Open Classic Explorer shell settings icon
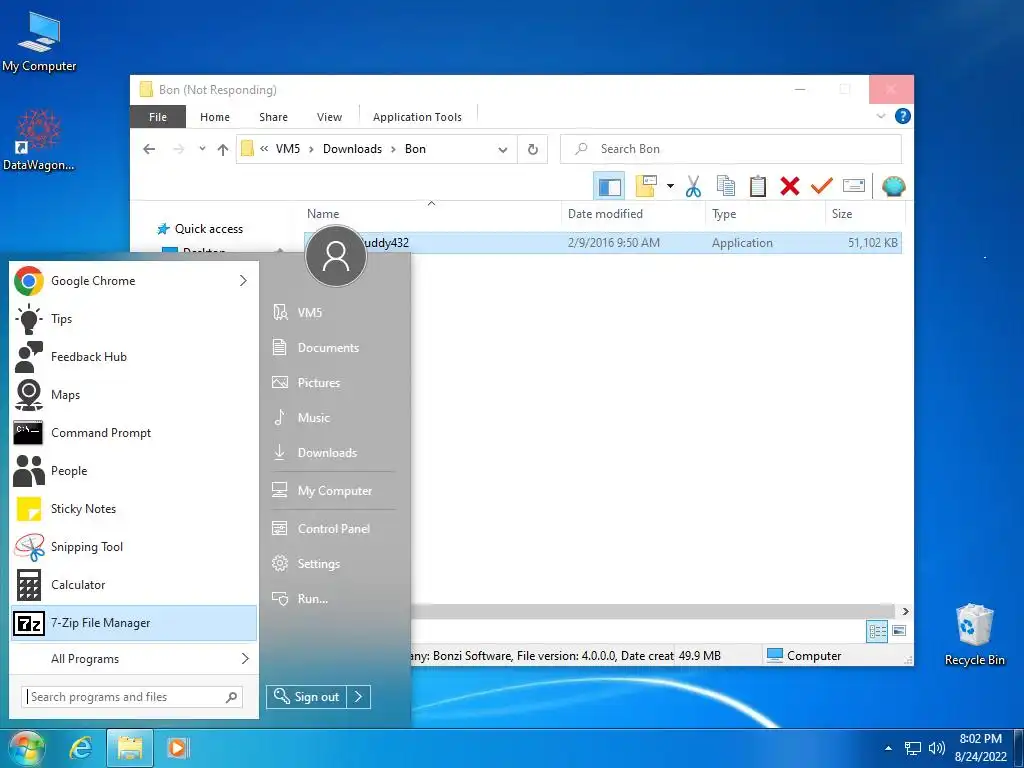Screen dimensions: 1024x768 tap(893, 187)
